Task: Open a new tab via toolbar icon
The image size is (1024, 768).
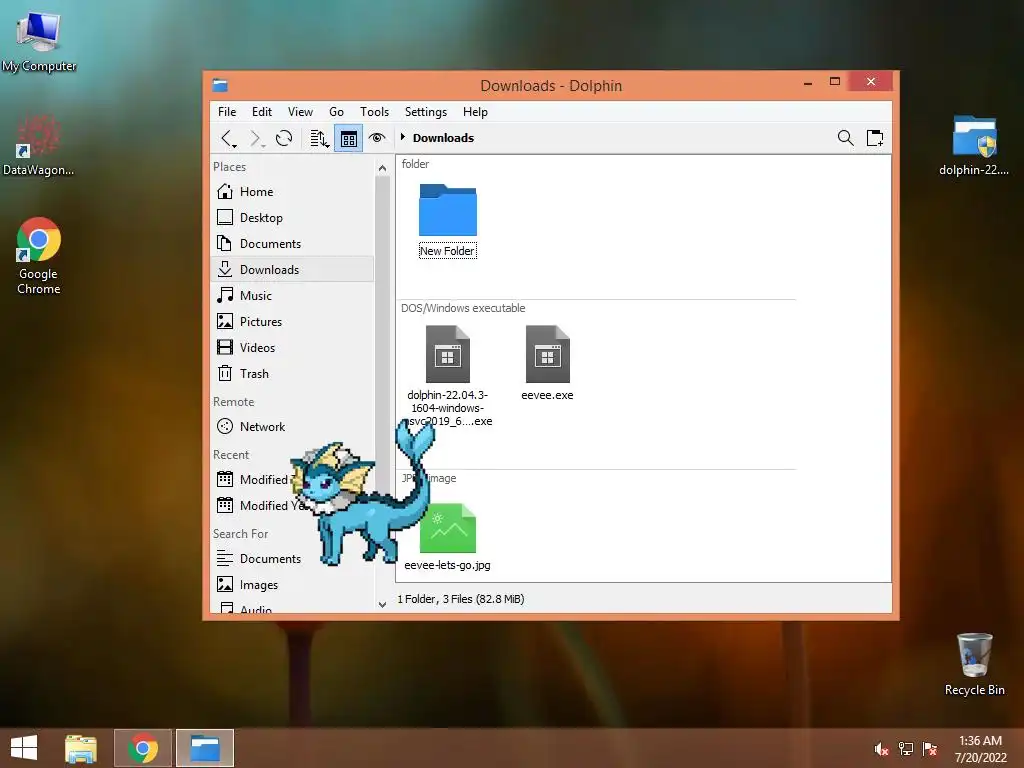Action: [x=874, y=138]
